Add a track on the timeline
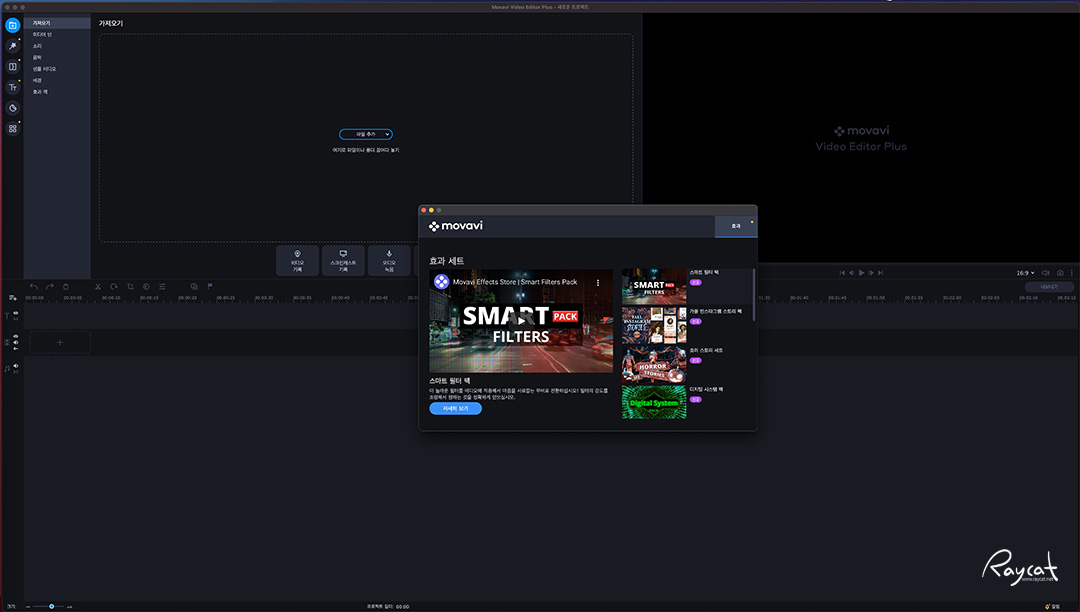1080x612 pixels. point(12,298)
